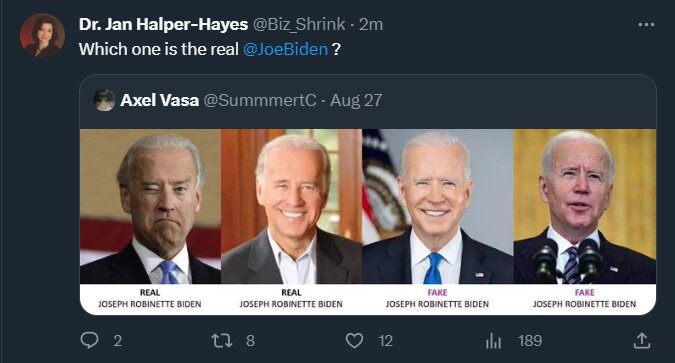View the first photo labeled REAL with wink
Screen dimensions: 675x363
150,206
